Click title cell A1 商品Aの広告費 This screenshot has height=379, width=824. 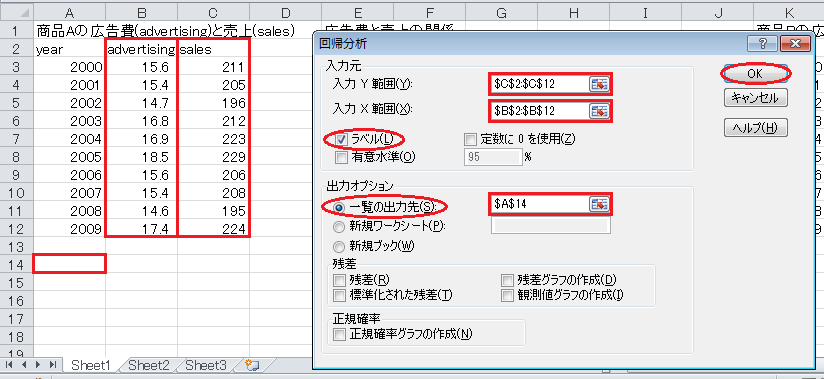[x=69, y=31]
